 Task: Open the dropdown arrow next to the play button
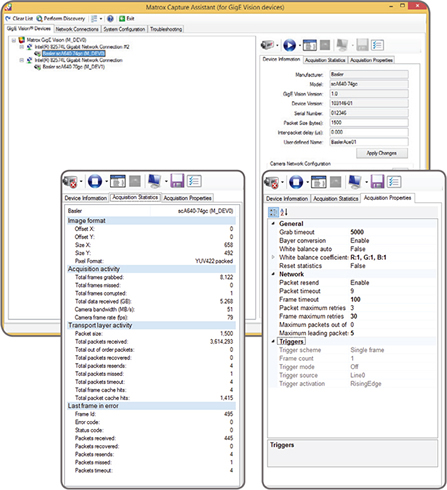point(299,45)
